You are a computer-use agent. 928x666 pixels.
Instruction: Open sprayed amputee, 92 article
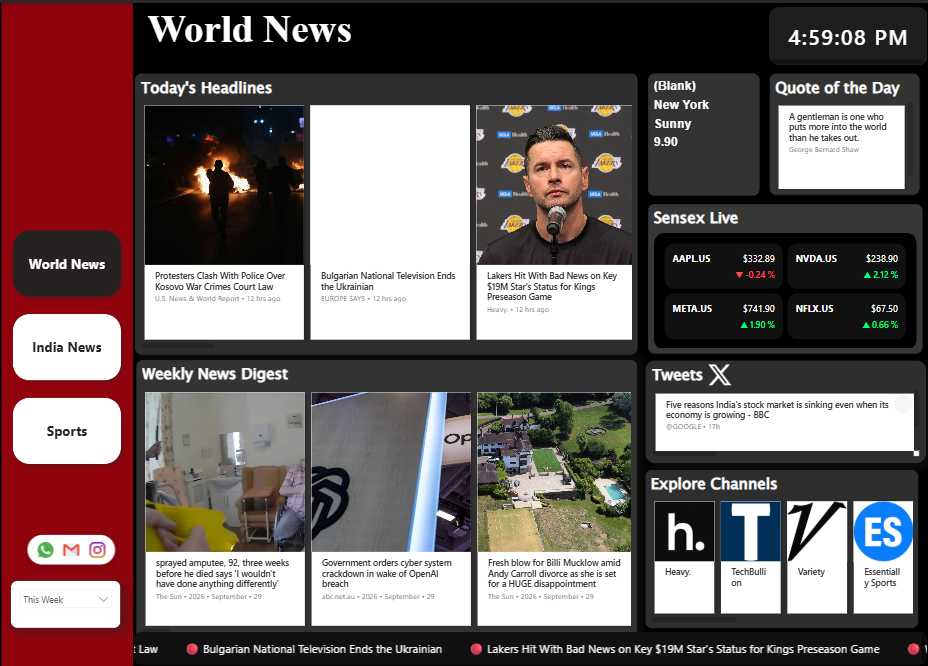[x=222, y=573]
